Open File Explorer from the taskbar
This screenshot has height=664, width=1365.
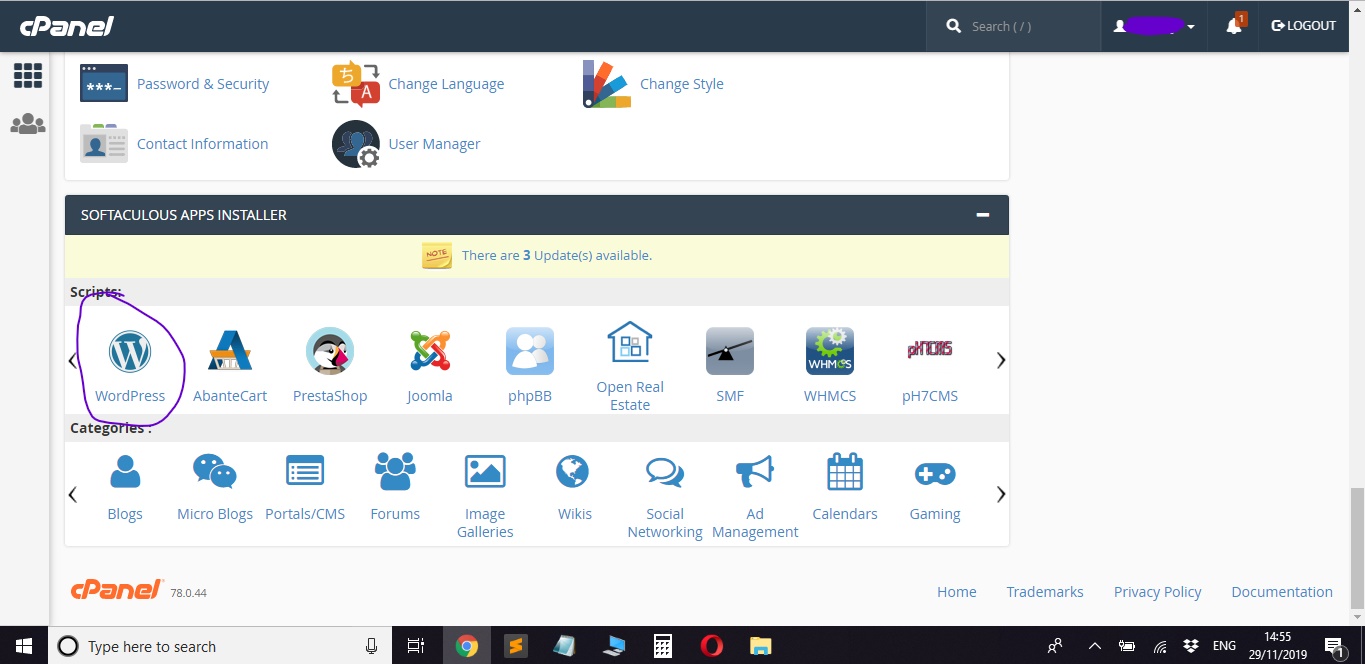761,646
